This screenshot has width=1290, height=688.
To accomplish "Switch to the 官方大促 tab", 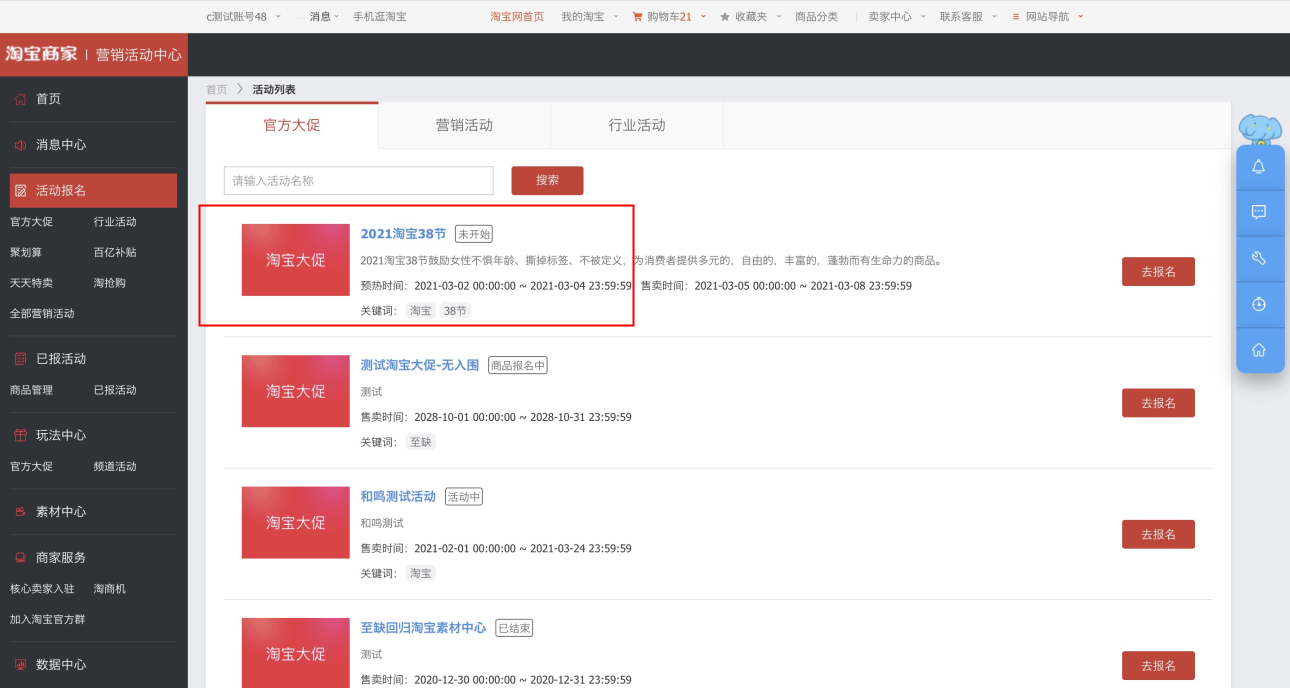I will 292,126.
